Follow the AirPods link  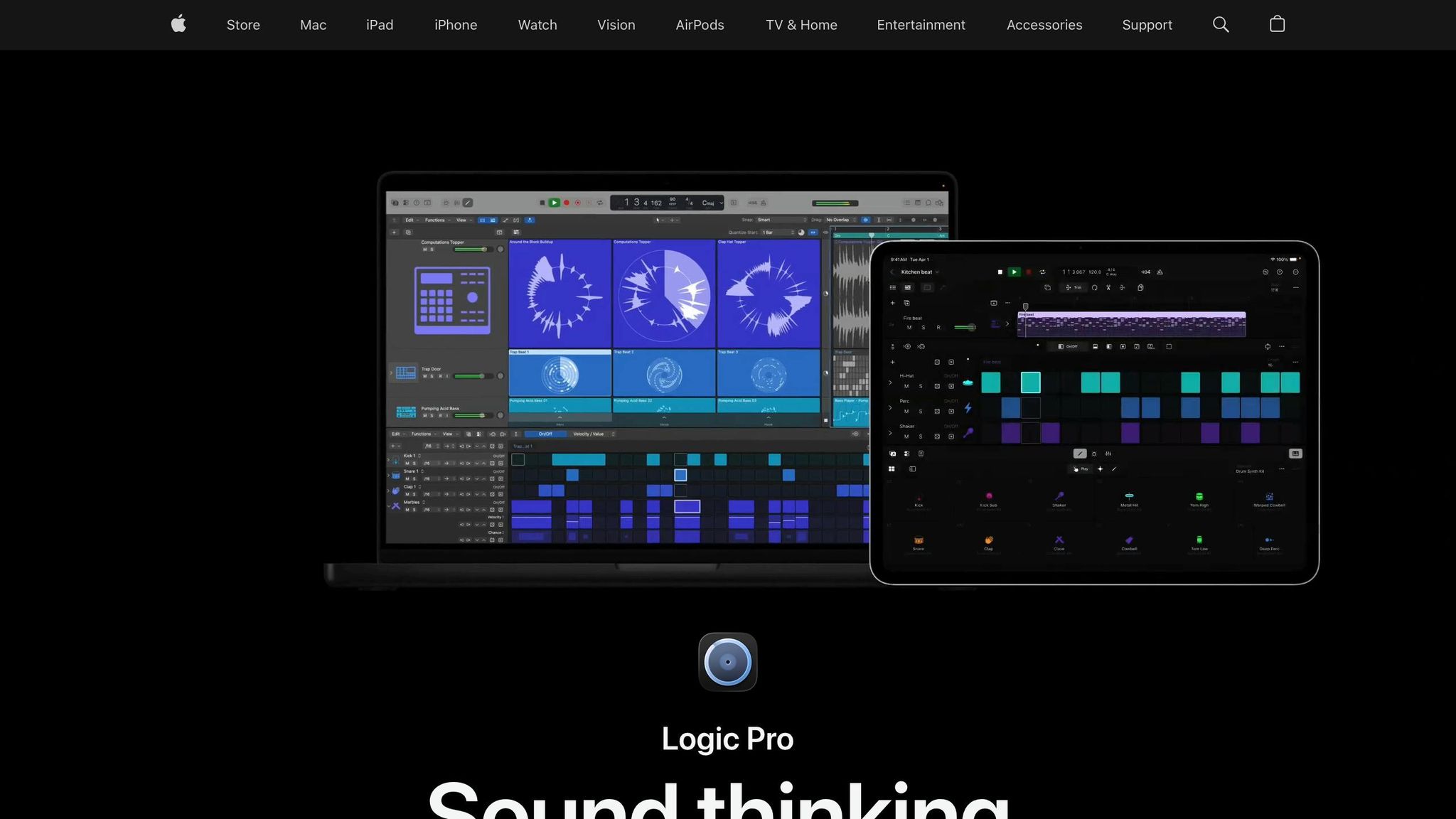click(x=700, y=25)
